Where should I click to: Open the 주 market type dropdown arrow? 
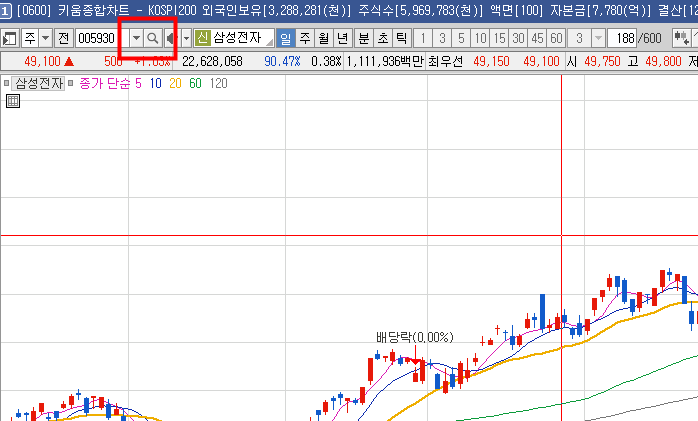coord(45,39)
